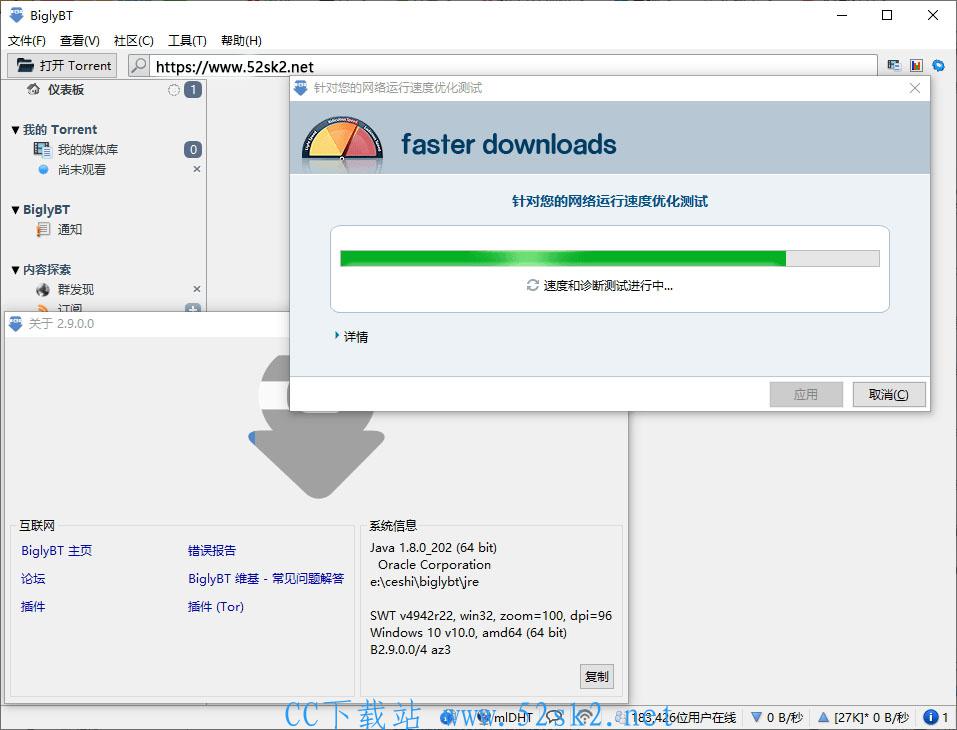Close the 尚未观看 sidebar entry
Image resolution: width=957 pixels, height=730 pixels.
(x=197, y=169)
